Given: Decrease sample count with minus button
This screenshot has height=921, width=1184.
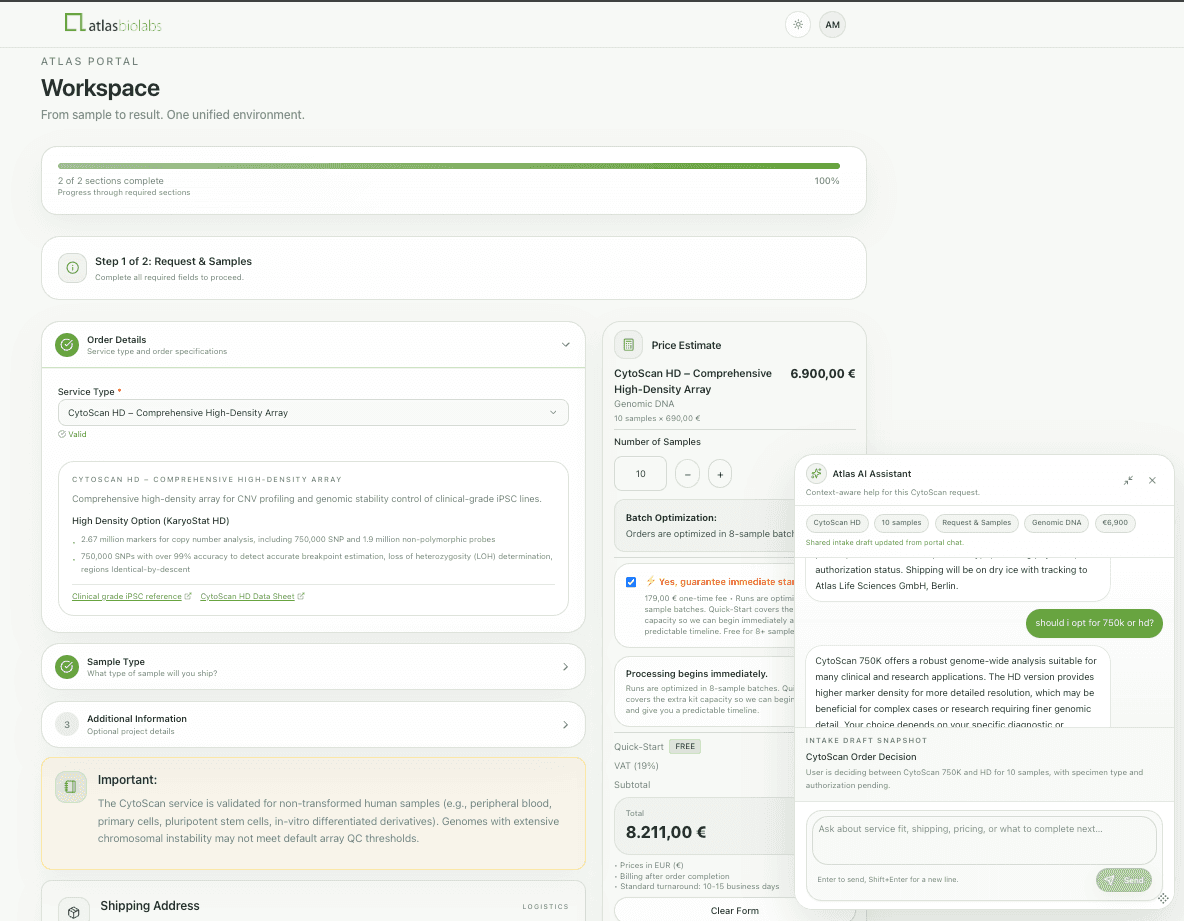Looking at the screenshot, I should coord(687,474).
